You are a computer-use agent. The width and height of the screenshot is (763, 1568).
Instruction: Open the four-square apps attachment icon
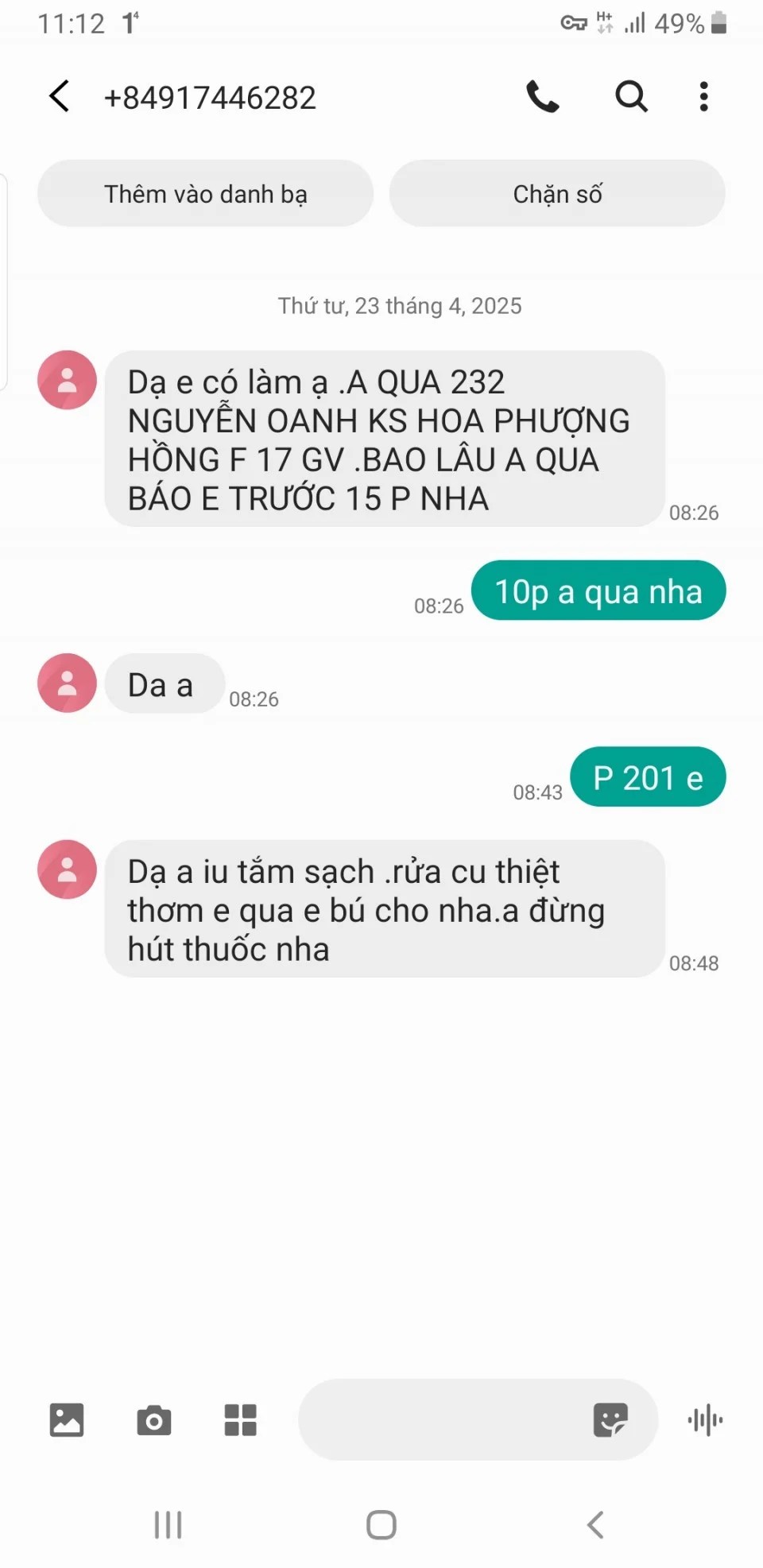(x=240, y=1419)
